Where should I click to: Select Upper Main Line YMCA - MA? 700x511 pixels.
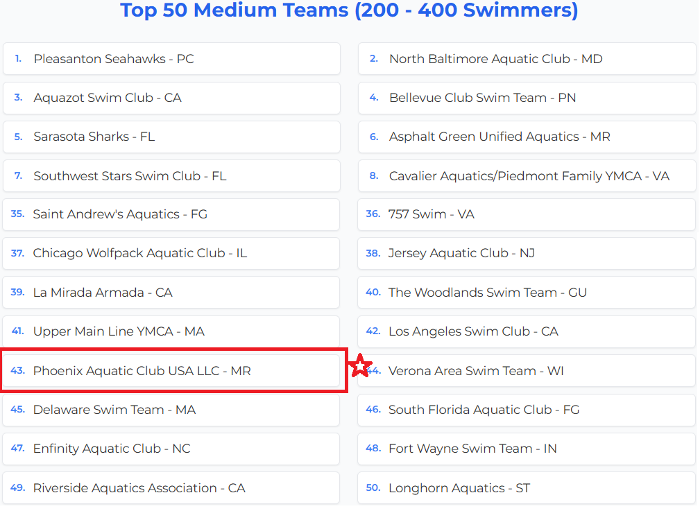tap(118, 331)
